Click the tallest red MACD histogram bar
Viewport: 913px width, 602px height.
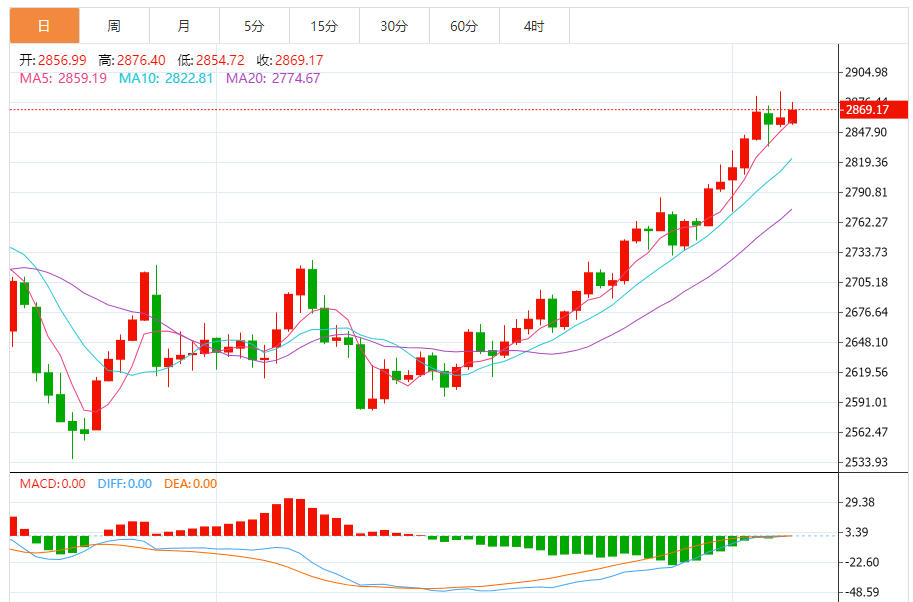tap(289, 517)
